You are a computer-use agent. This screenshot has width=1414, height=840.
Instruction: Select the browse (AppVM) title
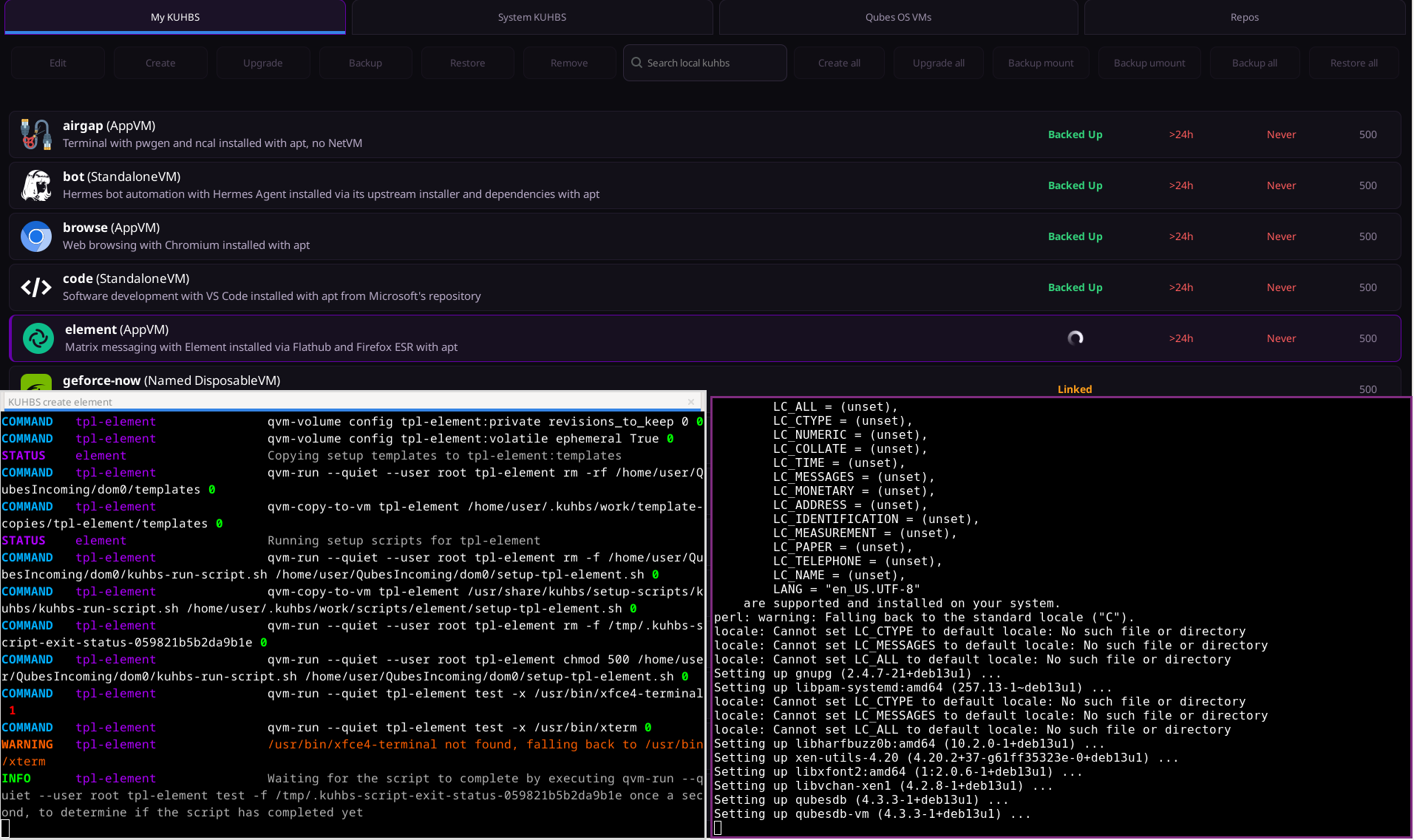coord(111,228)
